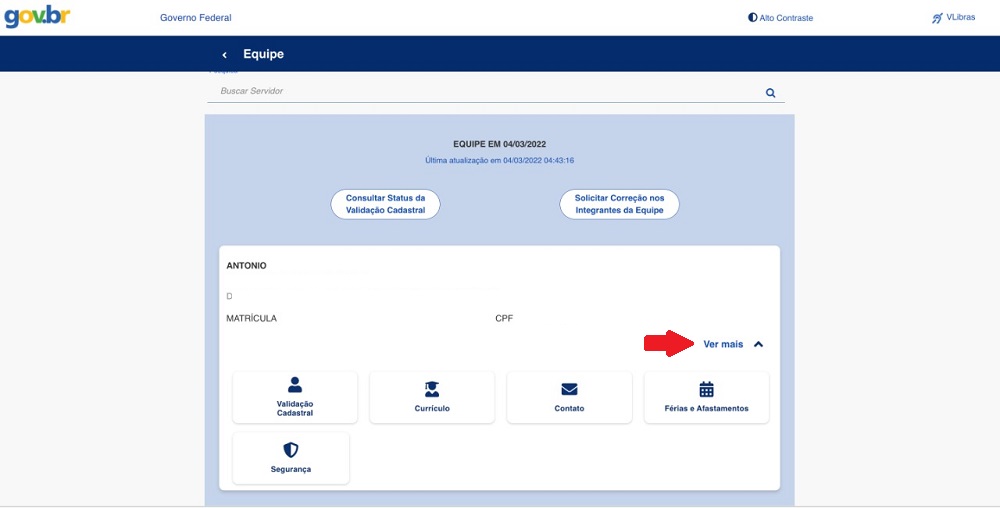The width and height of the screenshot is (1000, 508).
Task: Open the VLibras text link
Action: [960, 18]
